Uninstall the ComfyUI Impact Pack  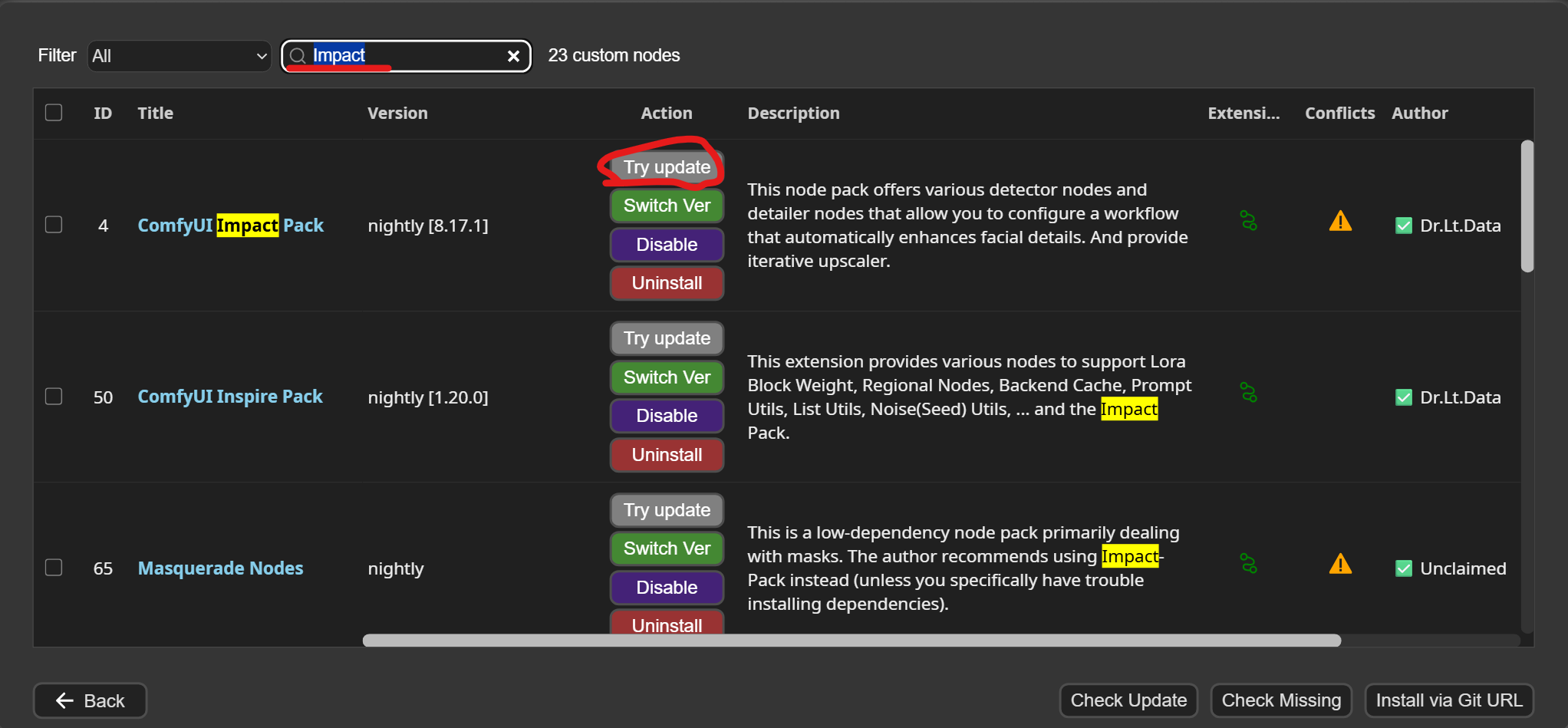coord(667,283)
